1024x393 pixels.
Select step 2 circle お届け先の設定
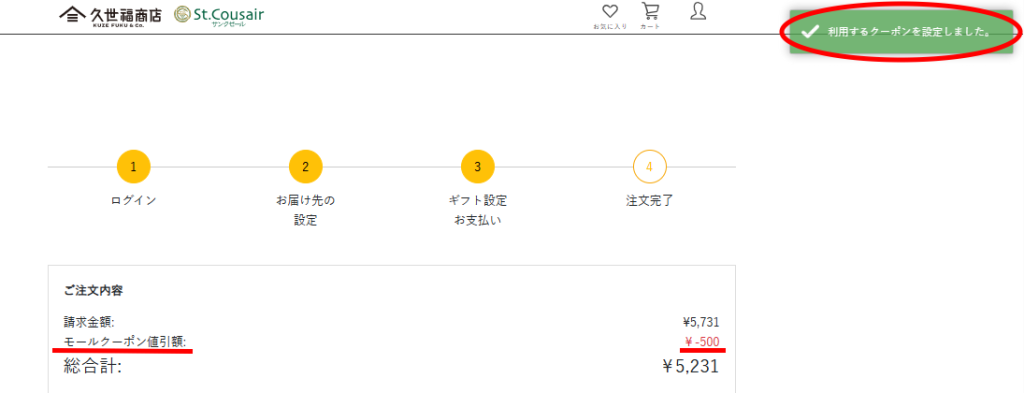[x=305, y=166]
